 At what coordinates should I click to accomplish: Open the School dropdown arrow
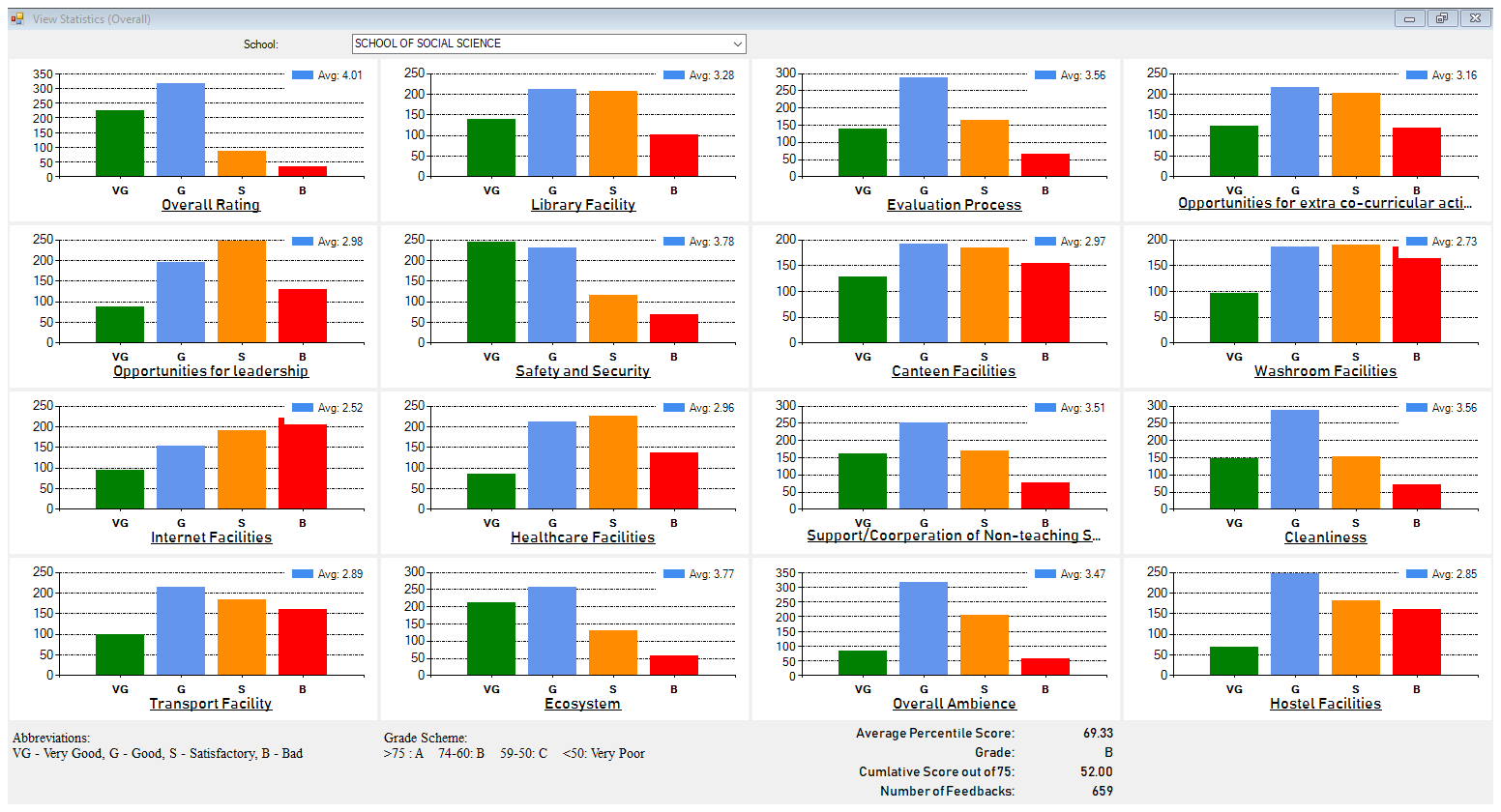point(737,44)
